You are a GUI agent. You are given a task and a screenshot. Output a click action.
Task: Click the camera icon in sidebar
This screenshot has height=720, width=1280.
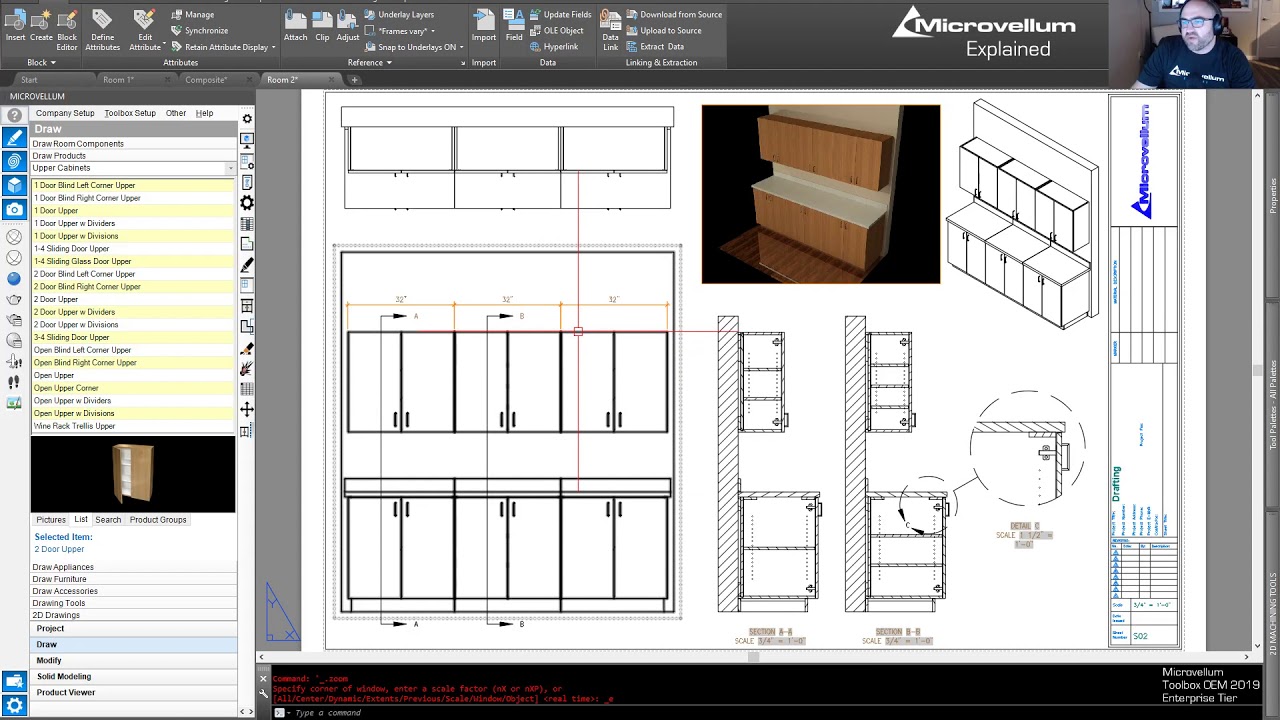click(x=14, y=209)
